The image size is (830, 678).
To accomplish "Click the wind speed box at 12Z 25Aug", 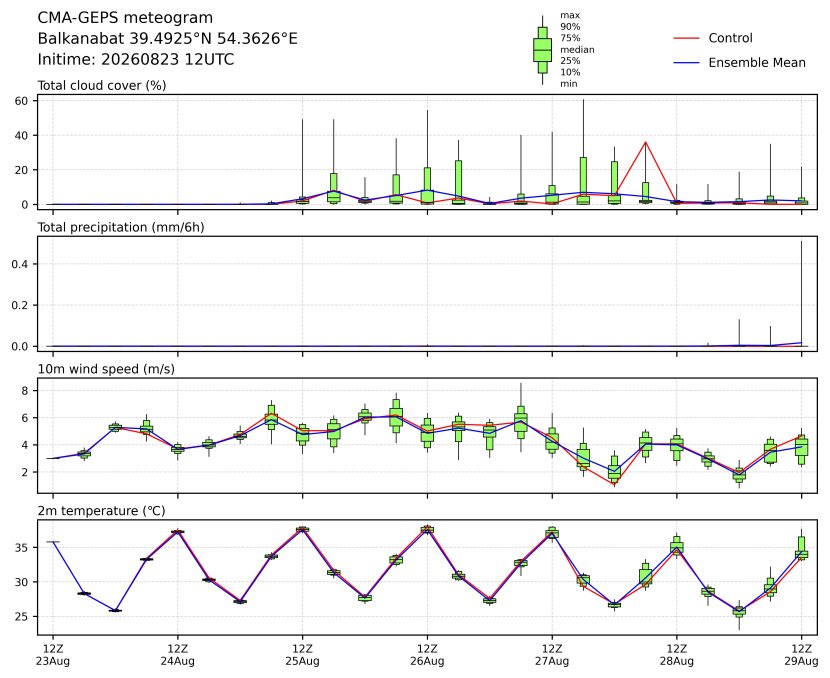I will click(302, 435).
